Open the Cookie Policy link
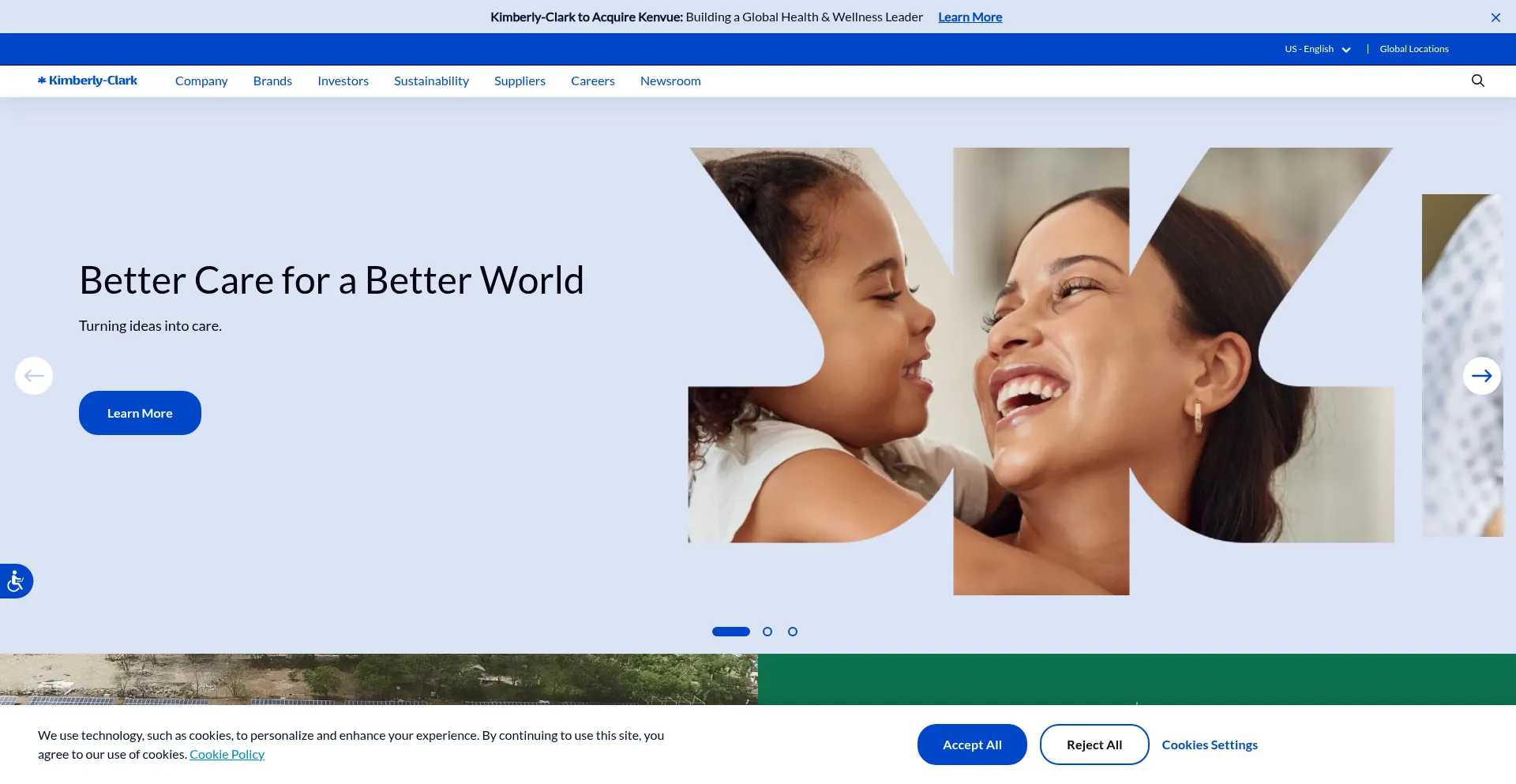 click(227, 753)
